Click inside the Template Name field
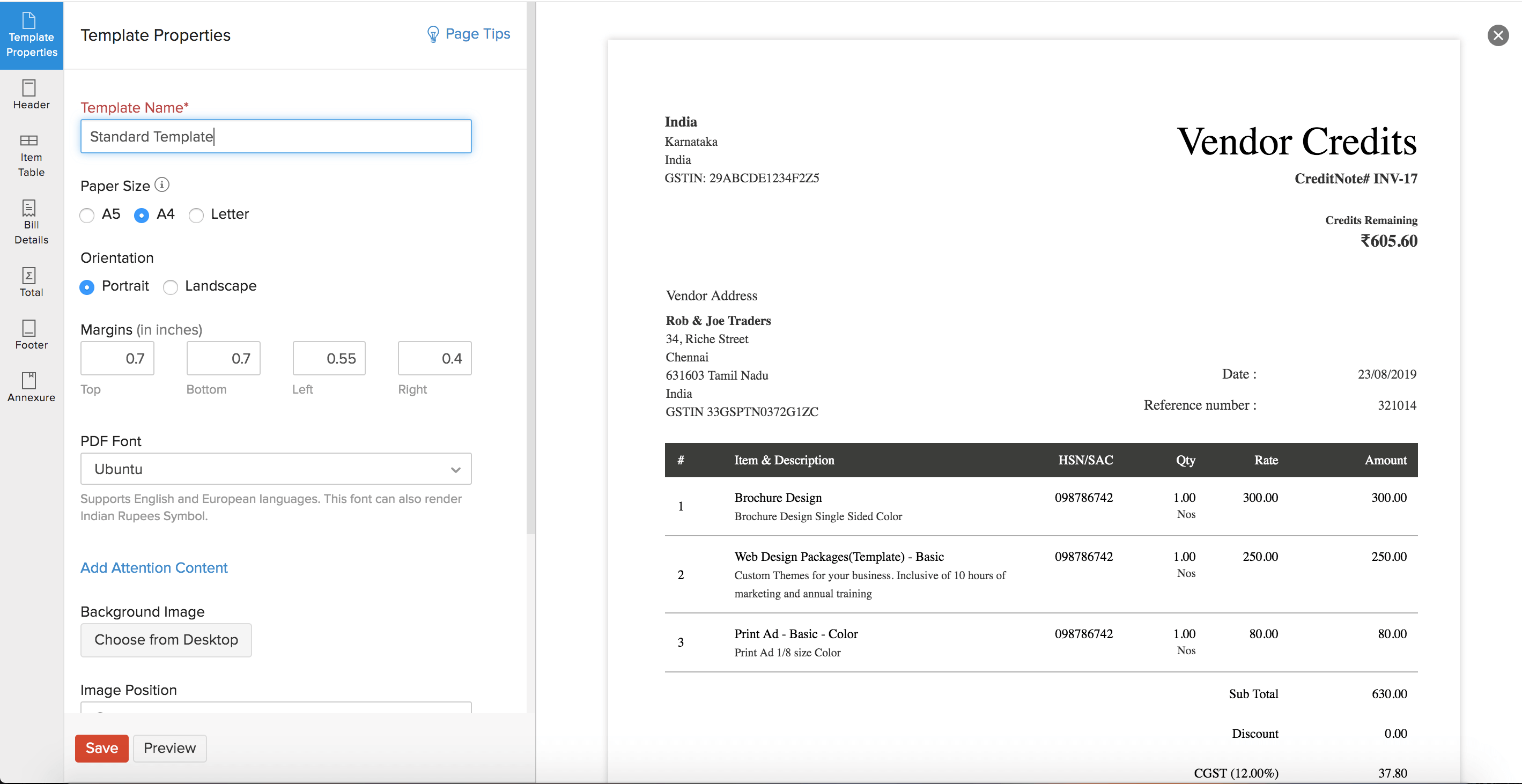This screenshot has height=784, width=1522. coord(275,137)
